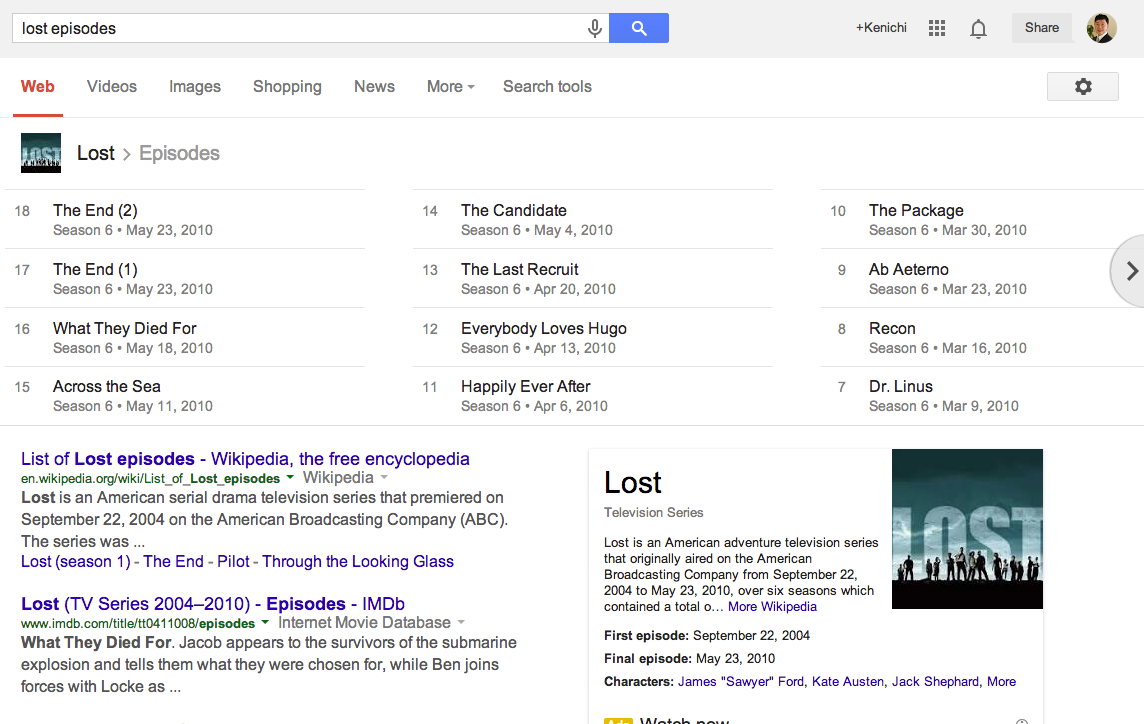1144x724 pixels.
Task: Click the +Kenichi profile link
Action: click(881, 28)
